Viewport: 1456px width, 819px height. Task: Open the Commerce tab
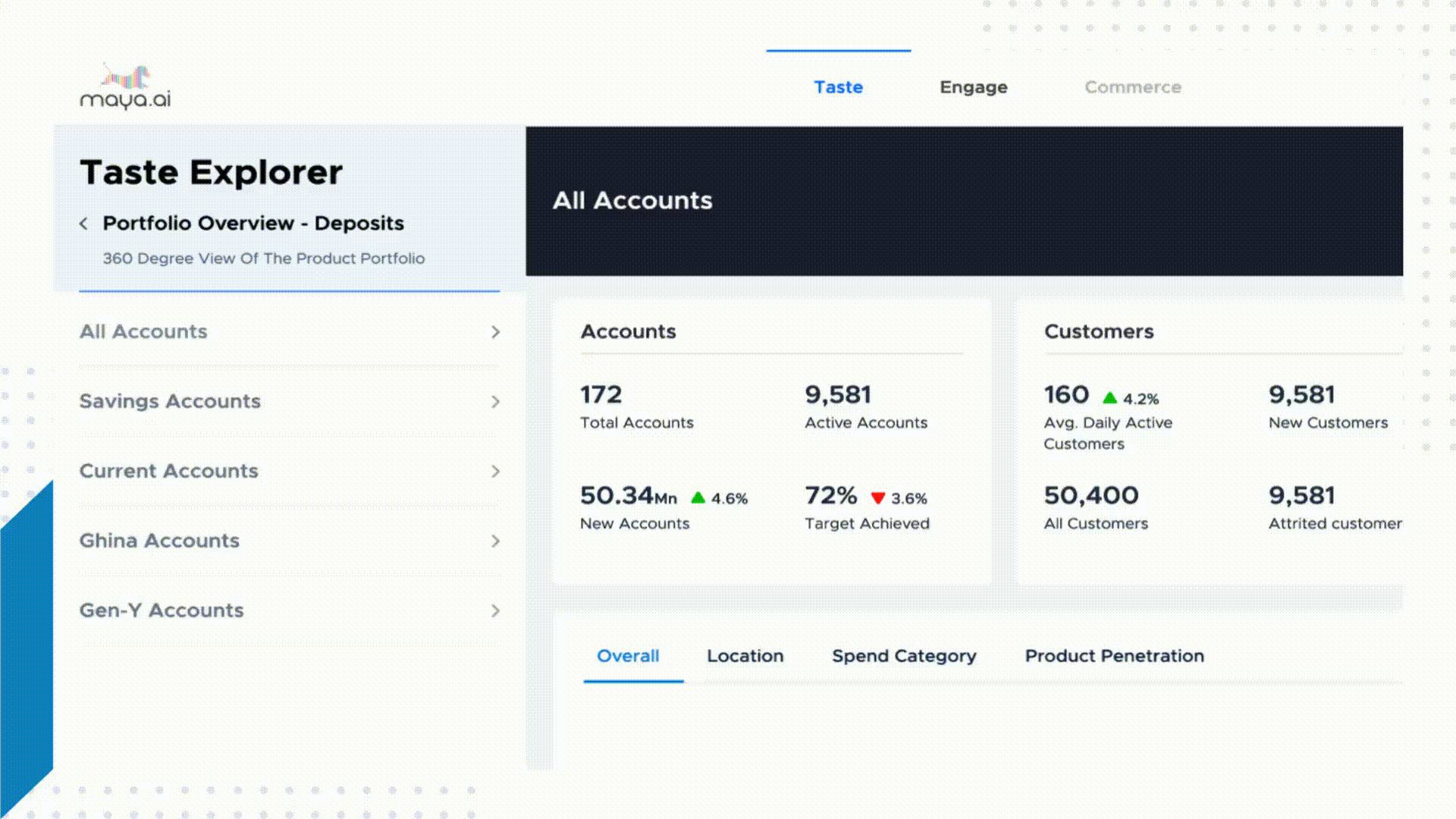1132,86
